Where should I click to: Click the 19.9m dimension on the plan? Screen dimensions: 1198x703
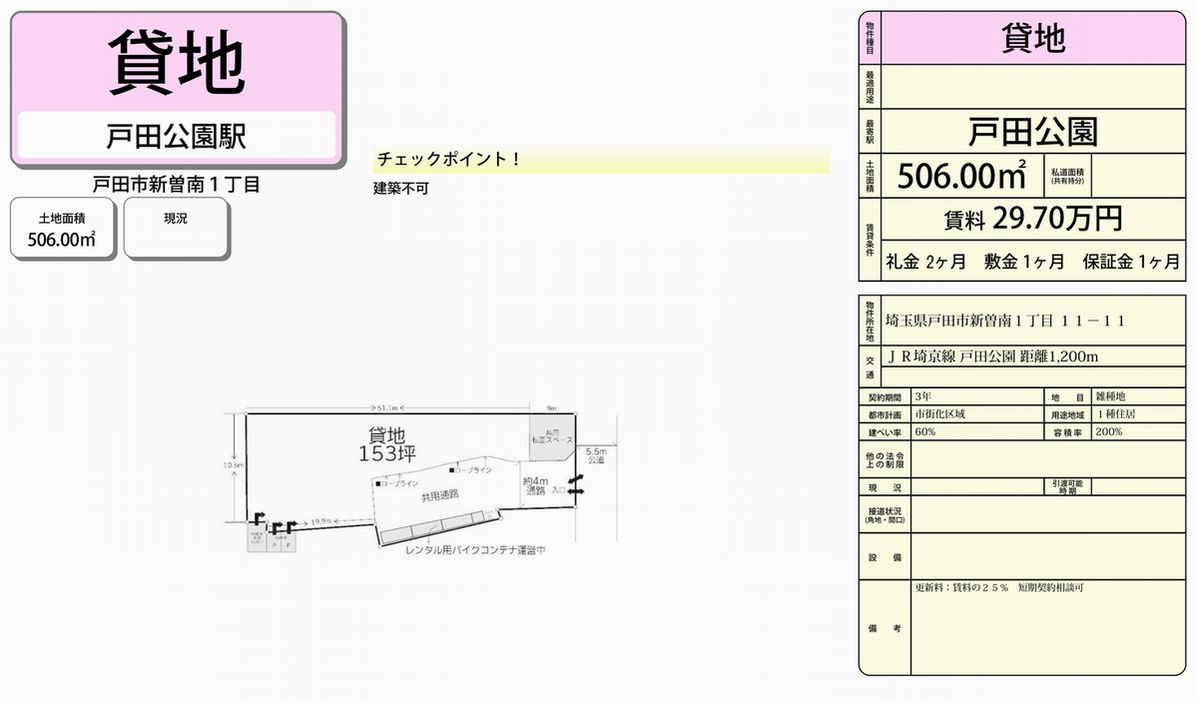click(x=321, y=522)
